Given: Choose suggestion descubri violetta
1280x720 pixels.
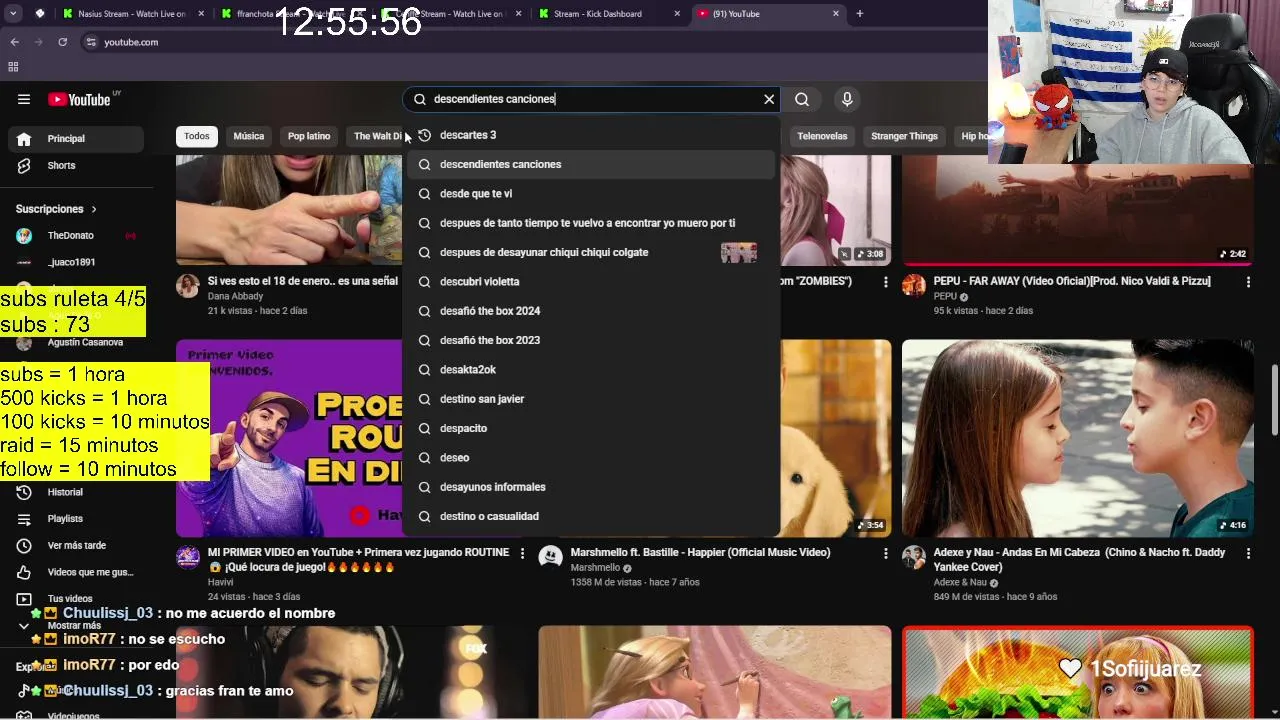Looking at the screenshot, I should click(590, 282).
